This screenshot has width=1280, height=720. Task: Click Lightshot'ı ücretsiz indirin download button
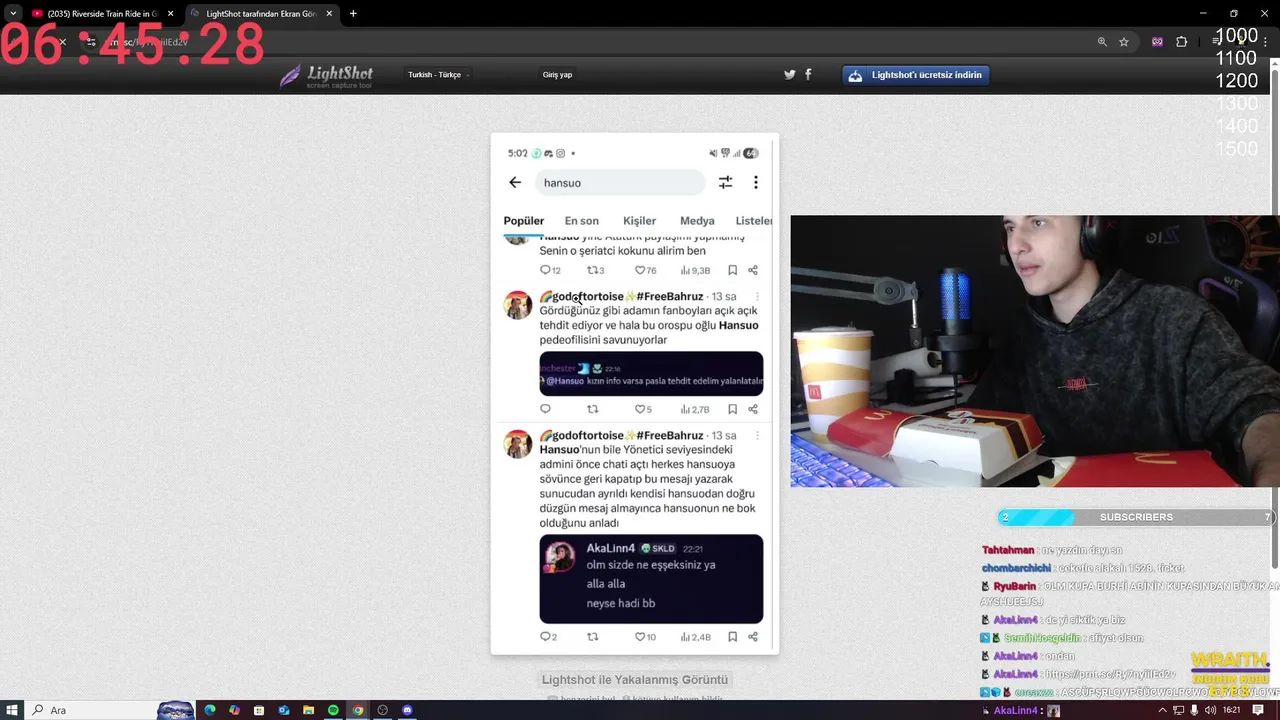click(916, 75)
